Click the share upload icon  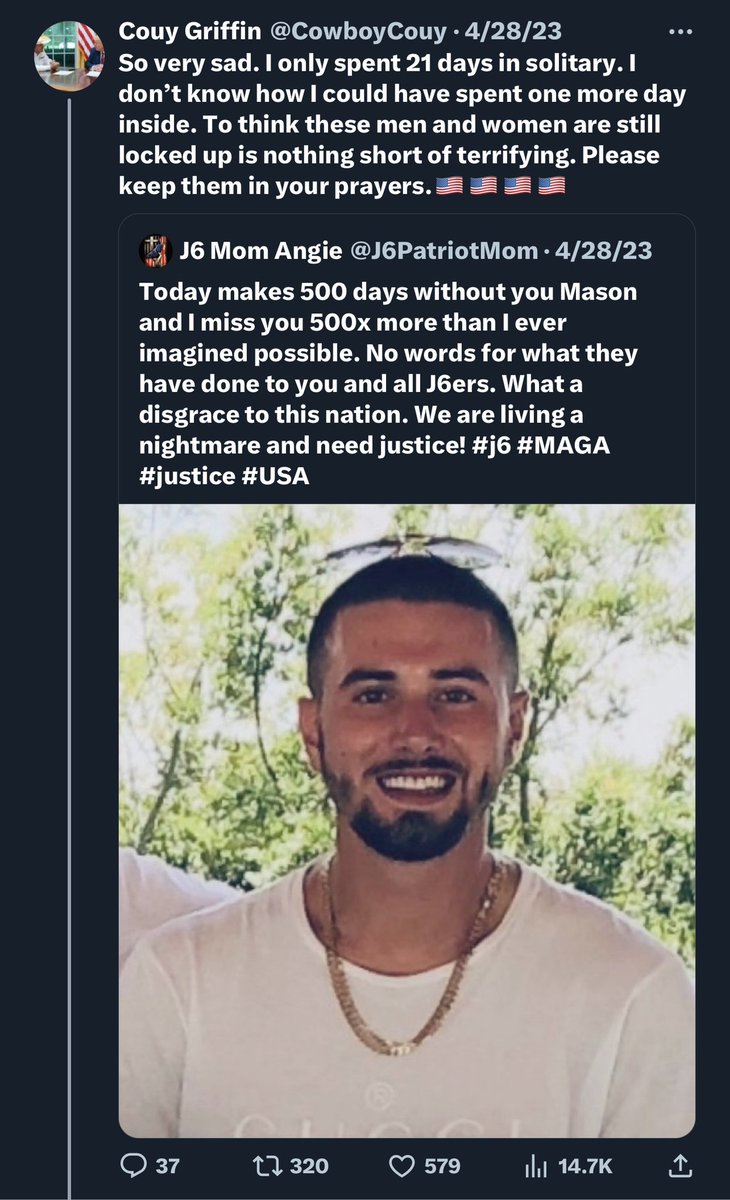[680, 1165]
